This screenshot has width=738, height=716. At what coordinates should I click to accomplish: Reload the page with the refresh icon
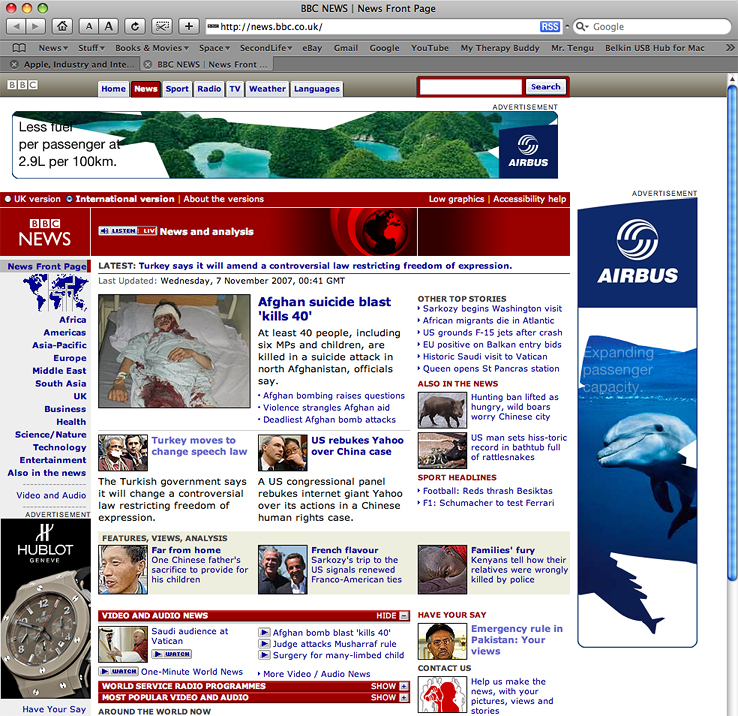[x=135, y=26]
